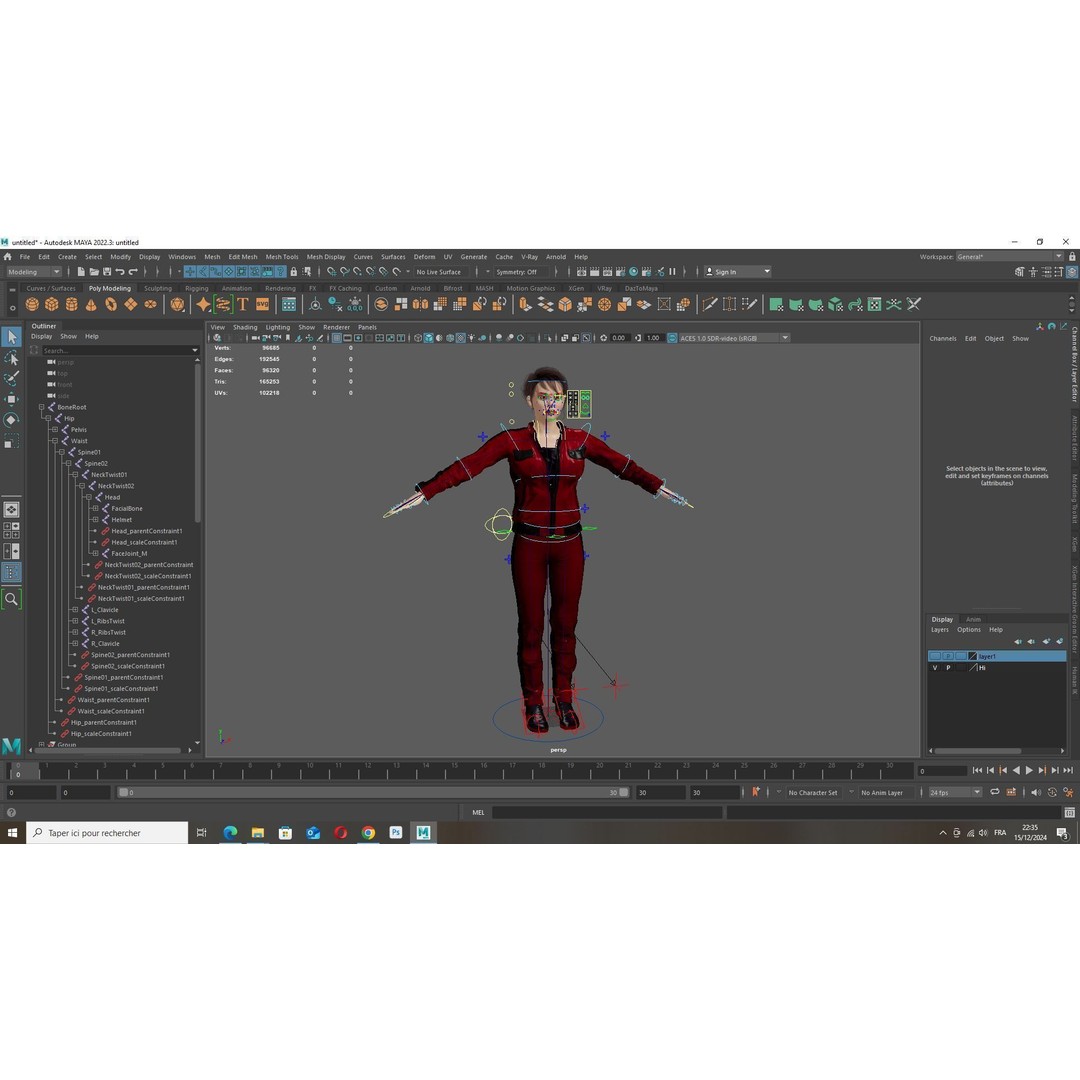Image resolution: width=1080 pixels, height=1080 pixels.
Task: Expand the L_Clavicle node in Outliner
Action: pyautogui.click(x=75, y=610)
